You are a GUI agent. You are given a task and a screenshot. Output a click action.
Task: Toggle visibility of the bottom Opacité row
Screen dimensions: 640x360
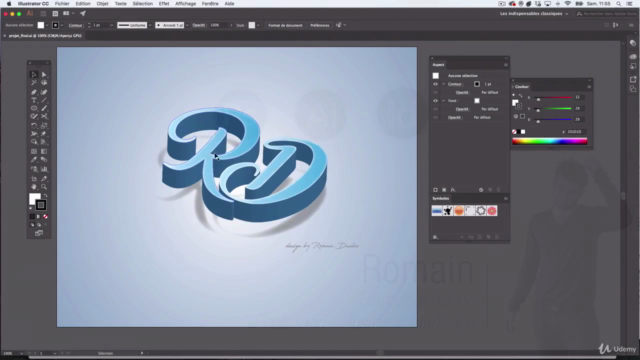pos(435,118)
